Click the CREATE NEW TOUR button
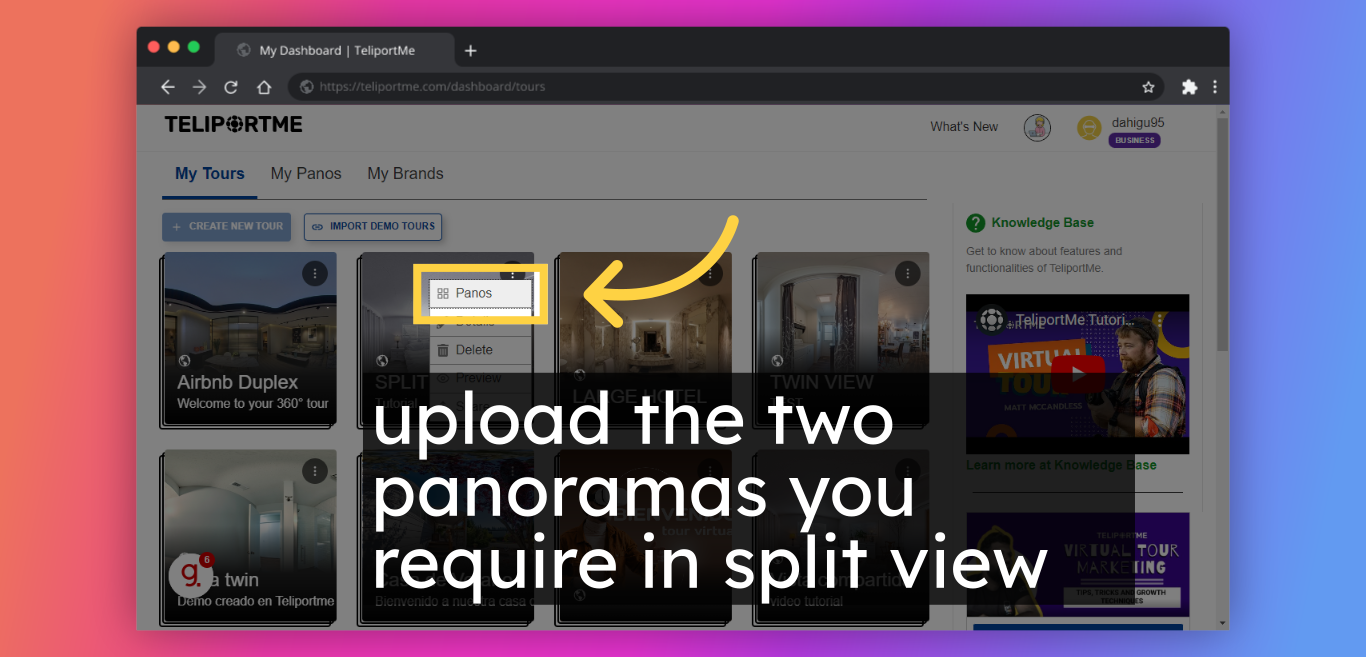 (227, 227)
